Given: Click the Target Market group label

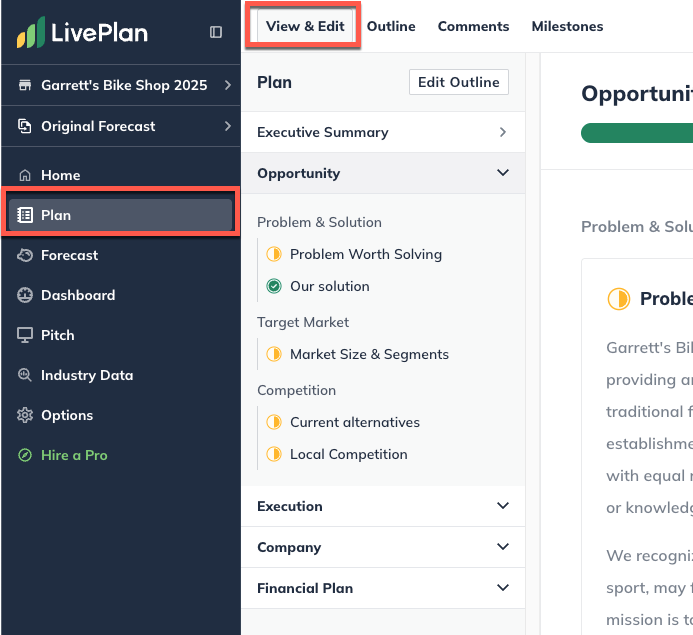Looking at the screenshot, I should [x=303, y=323].
